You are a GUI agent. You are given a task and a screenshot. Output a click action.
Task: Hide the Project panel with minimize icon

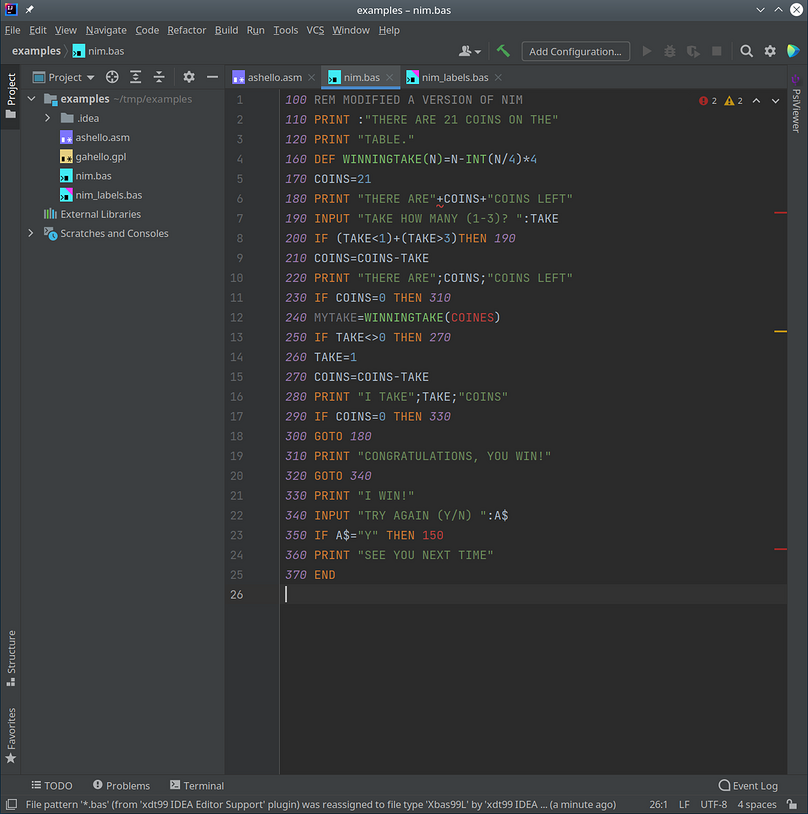coord(213,77)
